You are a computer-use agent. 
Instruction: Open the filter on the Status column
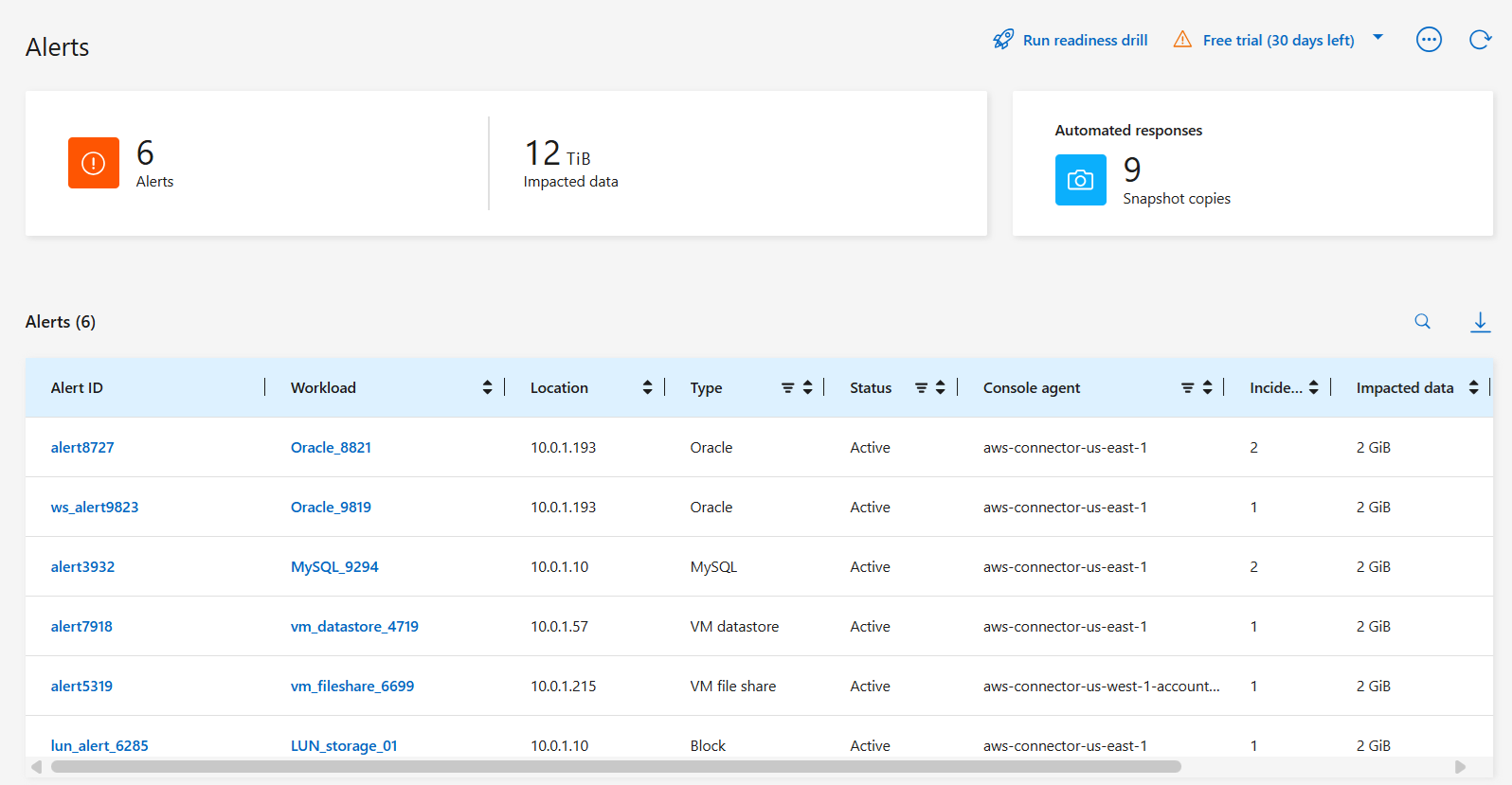click(921, 387)
